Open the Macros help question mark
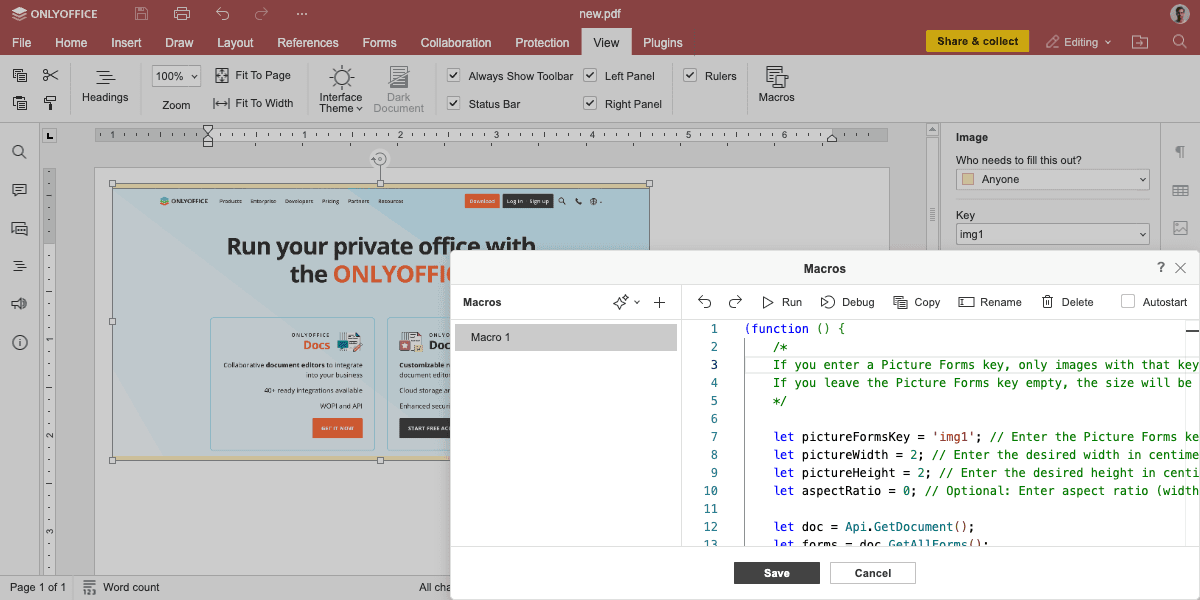The width and height of the screenshot is (1200, 600). click(1161, 268)
